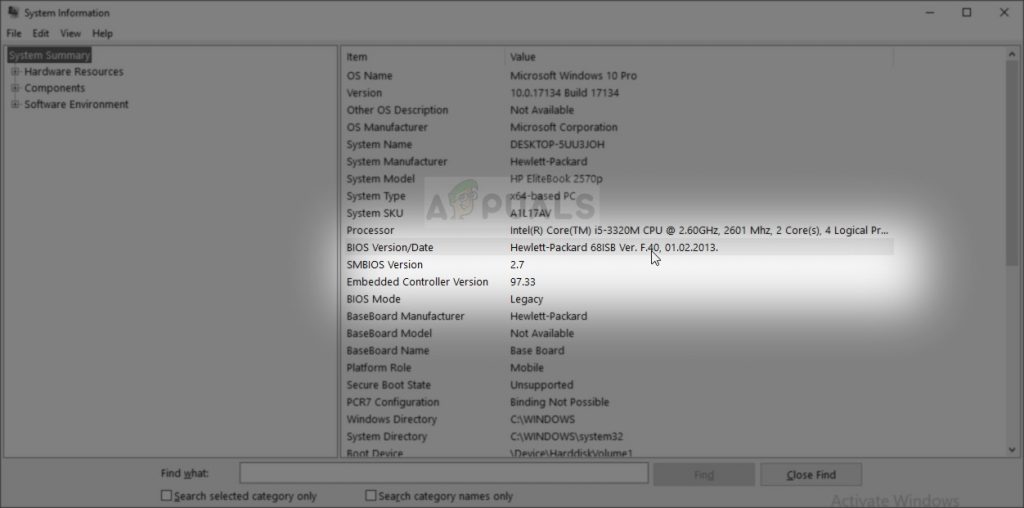
Task: Click the Find button
Action: (704, 475)
